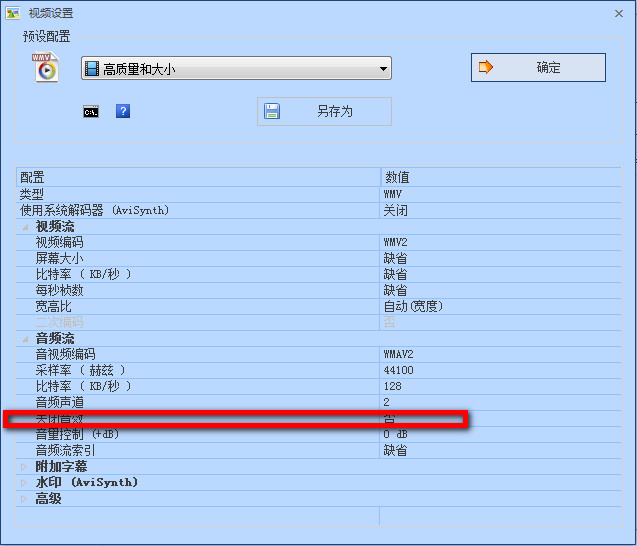
Task: Click the 另存为 save-as button
Action: (324, 111)
